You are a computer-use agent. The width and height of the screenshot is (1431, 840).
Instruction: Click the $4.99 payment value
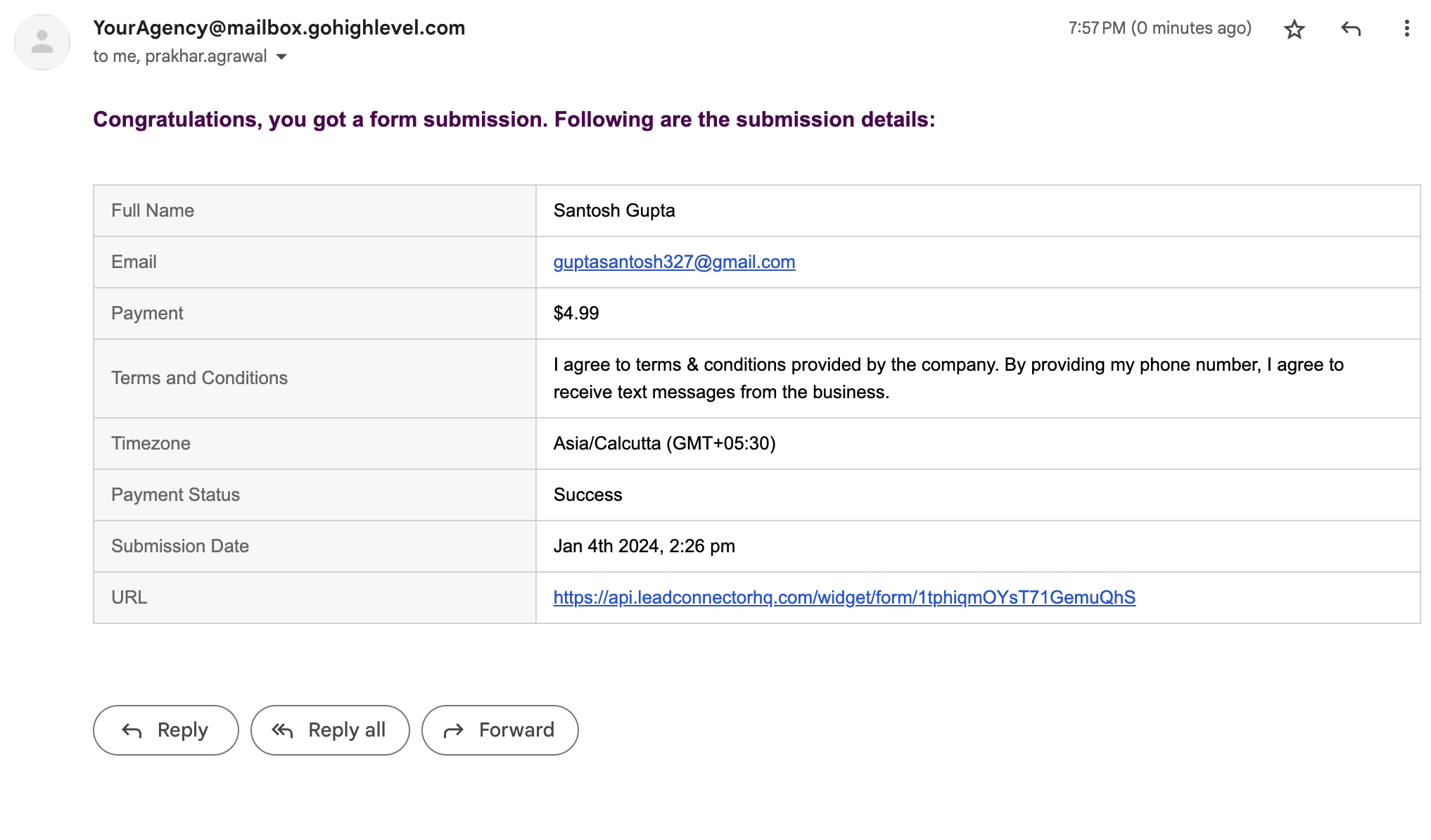point(576,313)
